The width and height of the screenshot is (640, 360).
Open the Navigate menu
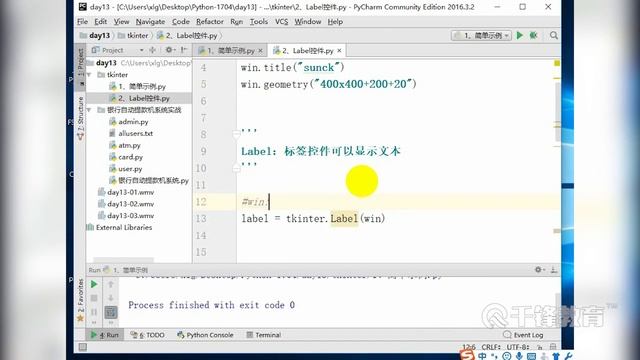pyautogui.click(x=150, y=22)
